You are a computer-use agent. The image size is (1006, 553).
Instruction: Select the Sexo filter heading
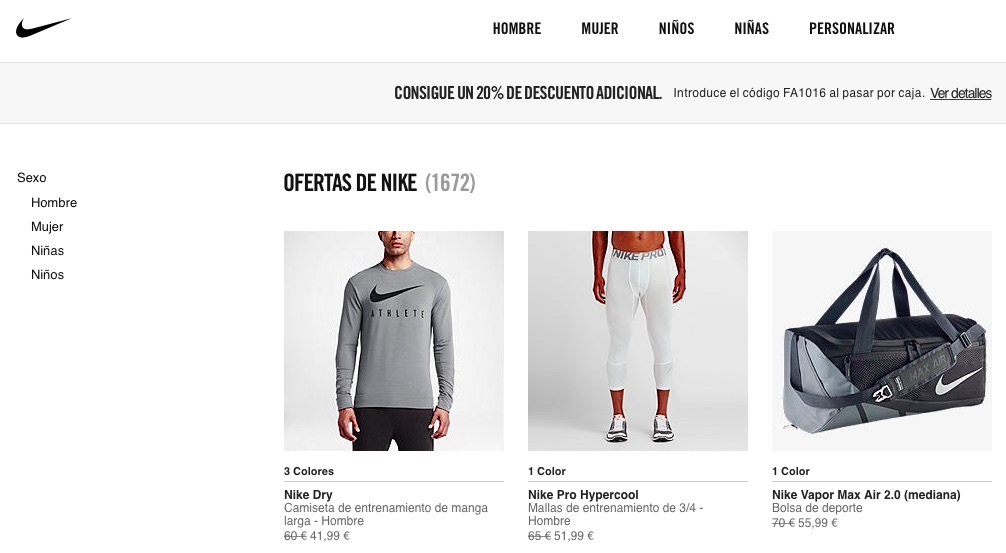pyautogui.click(x=31, y=178)
